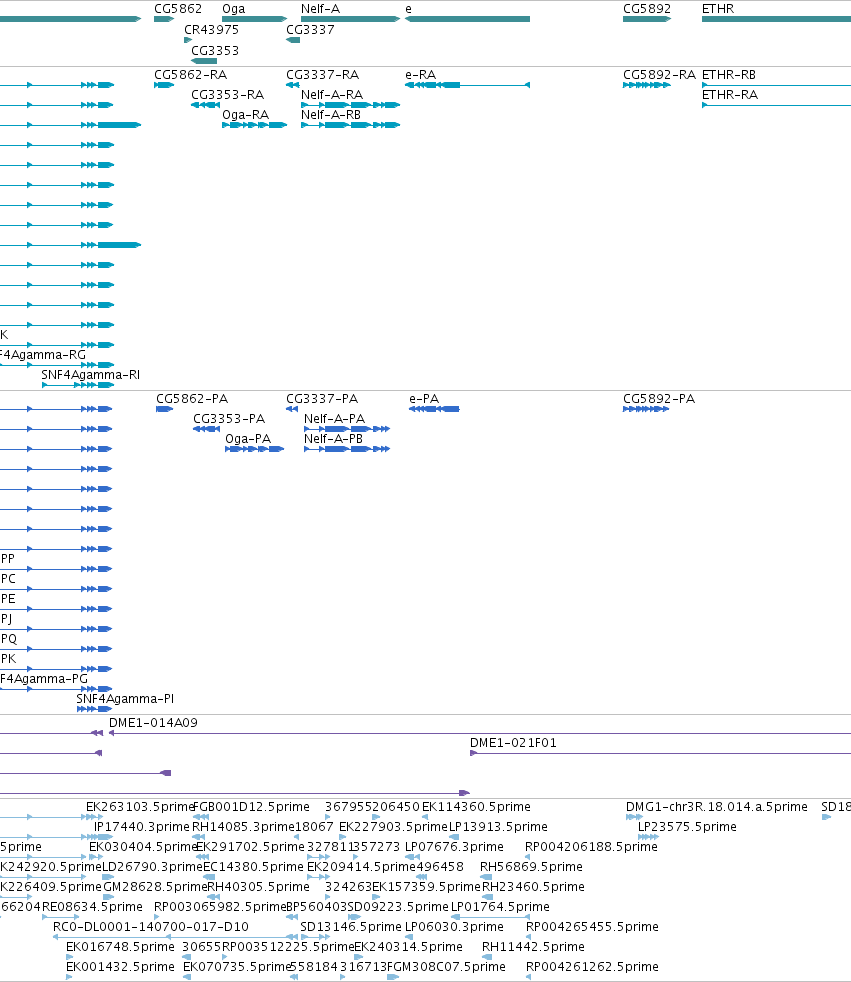This screenshot has height=982, width=851.
Task: Click the CG5862-PA protein label
Action: click(192, 399)
